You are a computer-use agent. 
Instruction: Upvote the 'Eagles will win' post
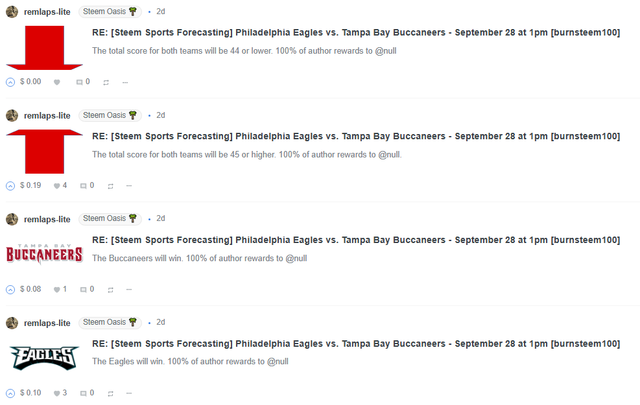(x=11, y=393)
